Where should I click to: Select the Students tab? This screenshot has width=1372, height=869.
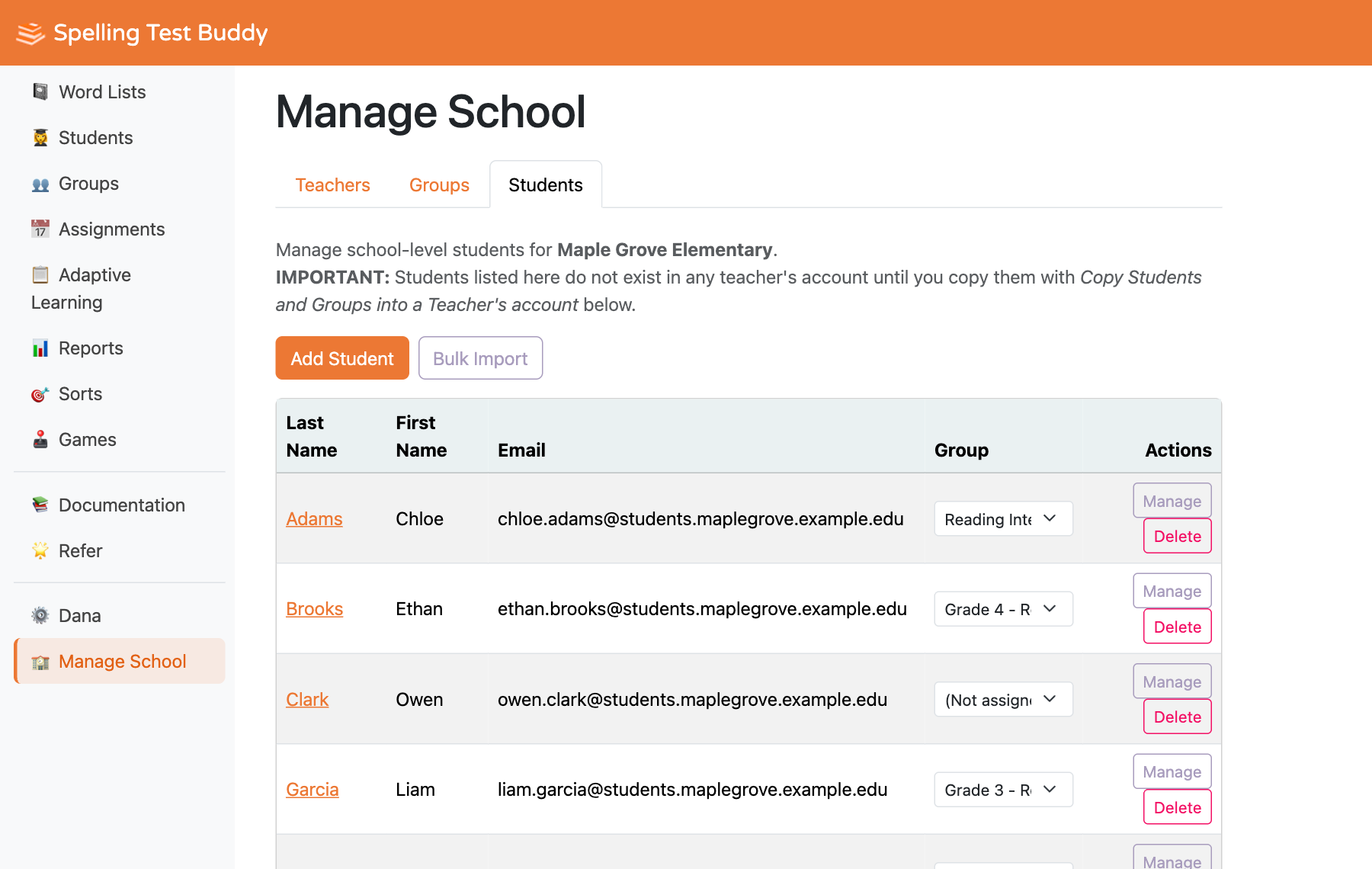click(546, 185)
